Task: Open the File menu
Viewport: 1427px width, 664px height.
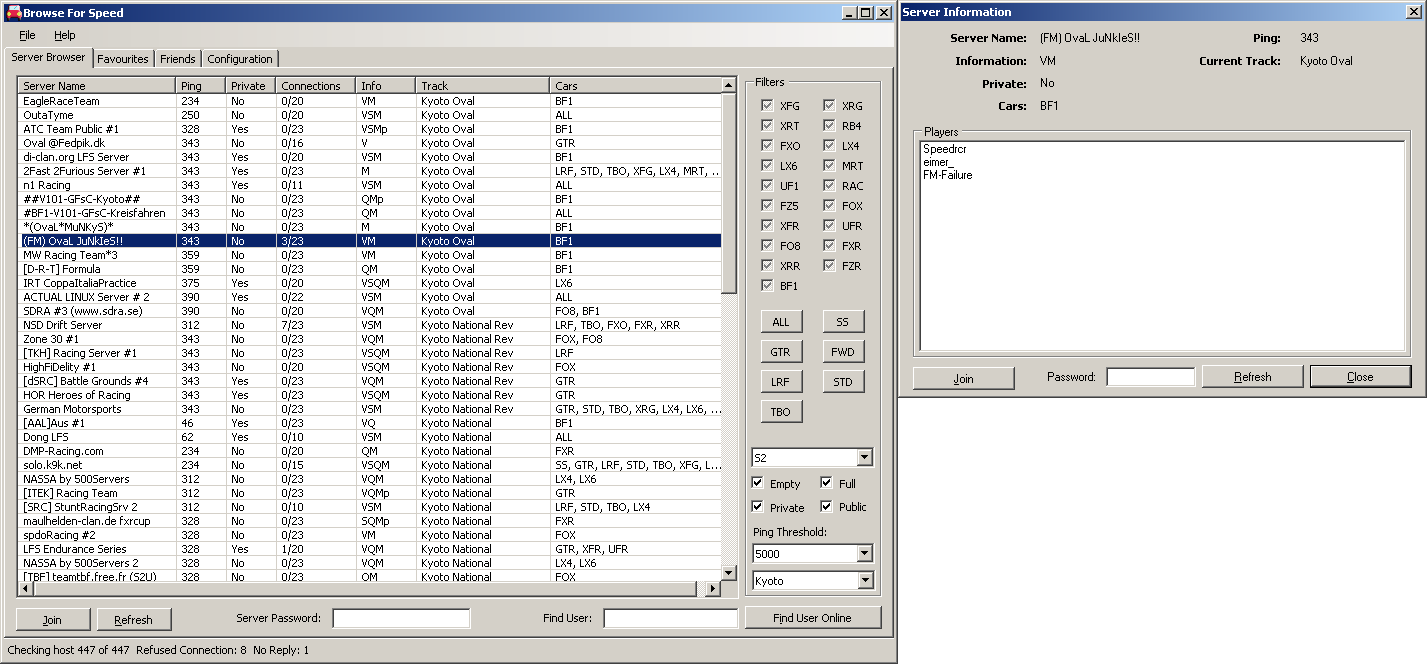Action: [27, 35]
